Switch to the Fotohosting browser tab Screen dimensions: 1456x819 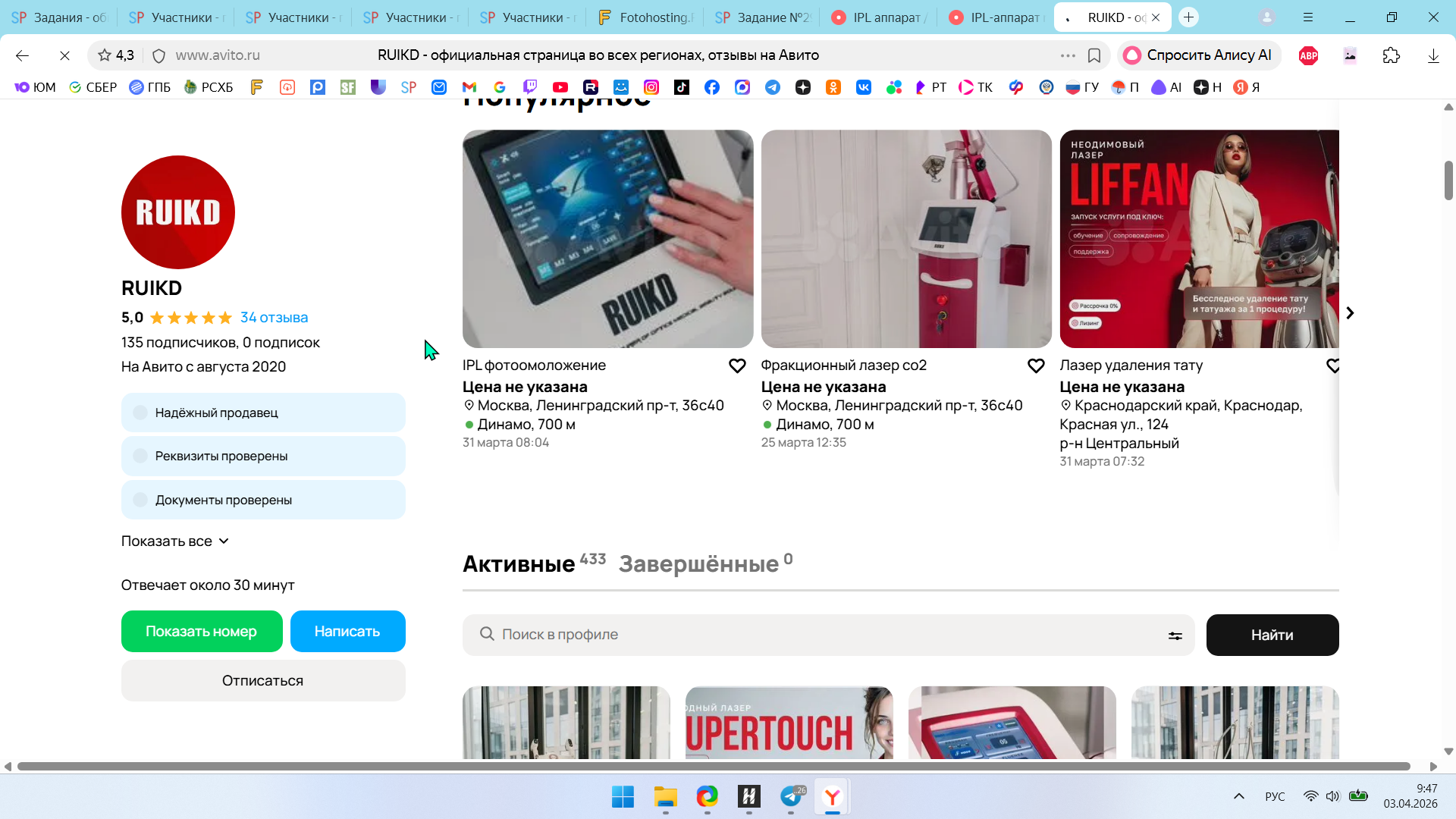(645, 17)
